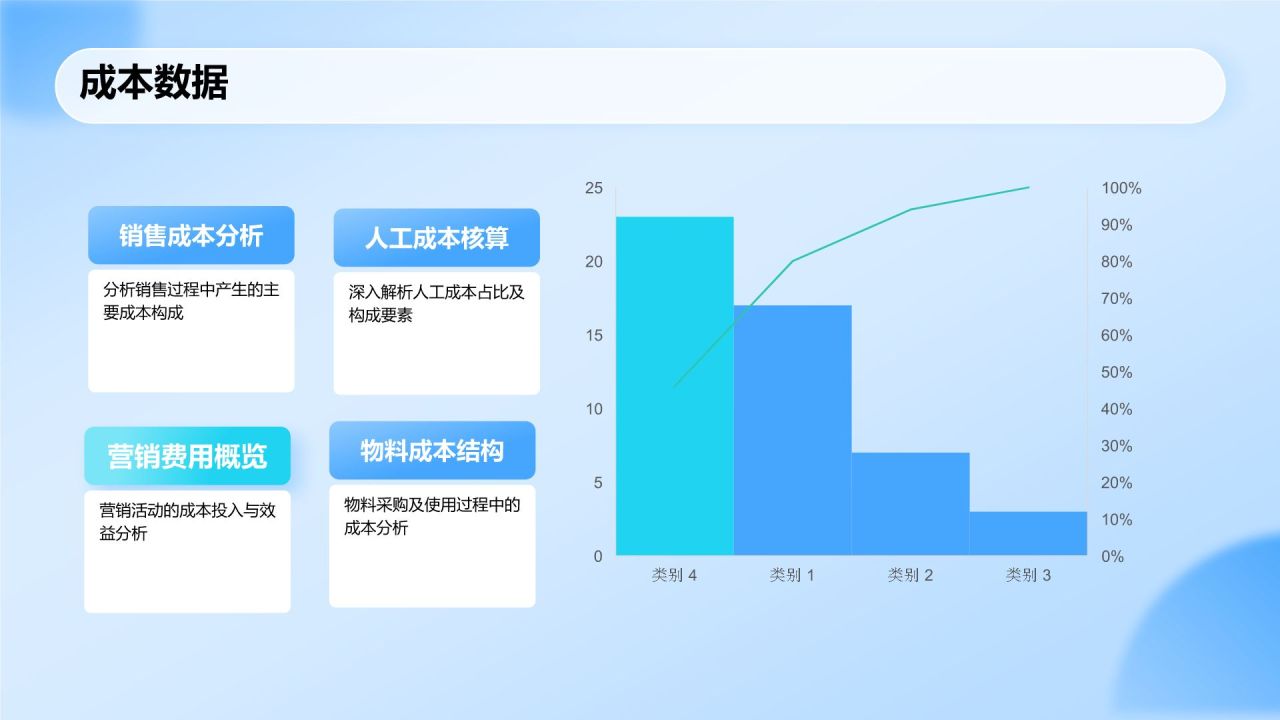Click the 80% label on right axis
The height and width of the screenshot is (720, 1280).
[1117, 262]
